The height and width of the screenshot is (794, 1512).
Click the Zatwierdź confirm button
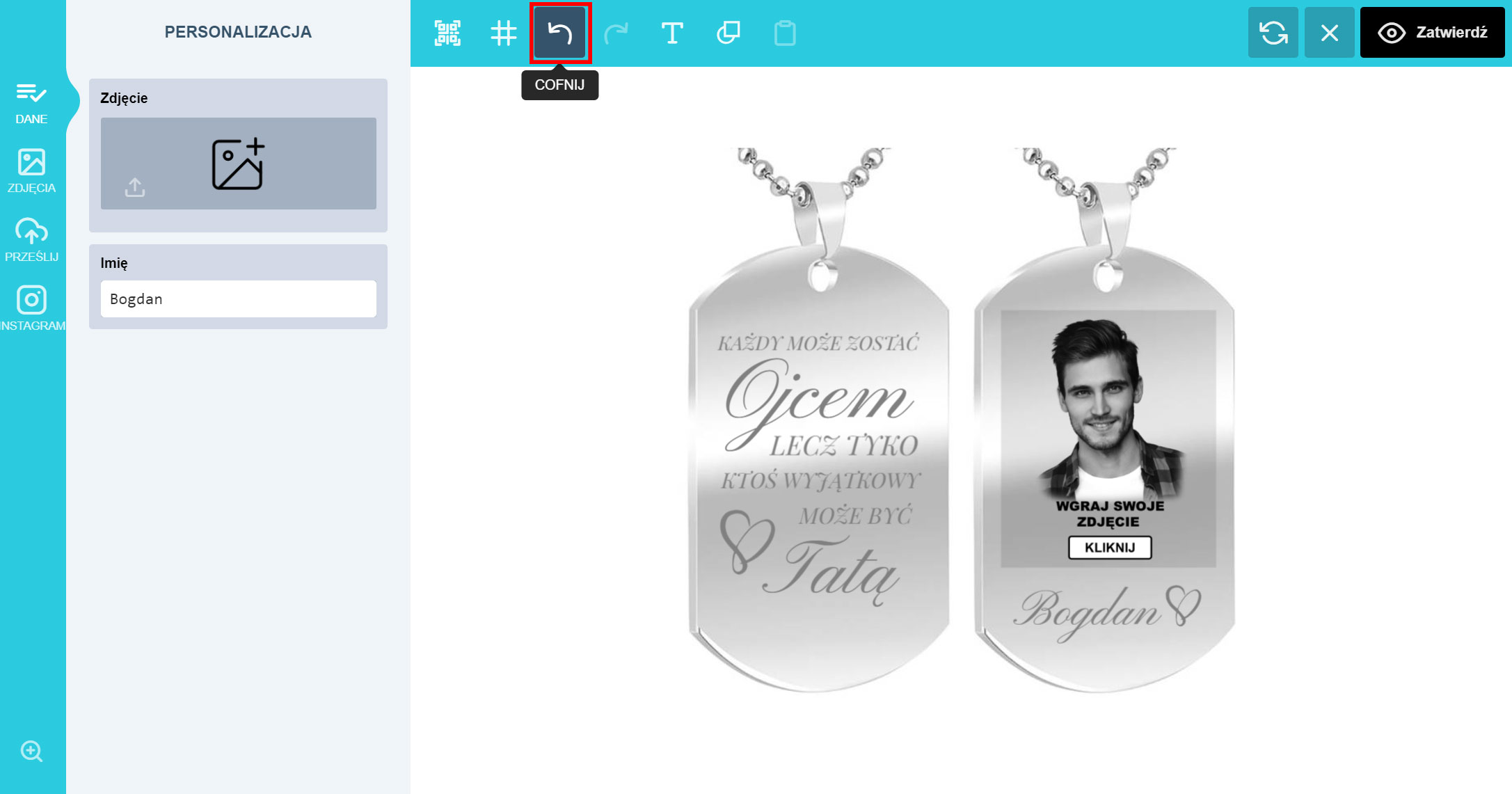click(x=1432, y=33)
